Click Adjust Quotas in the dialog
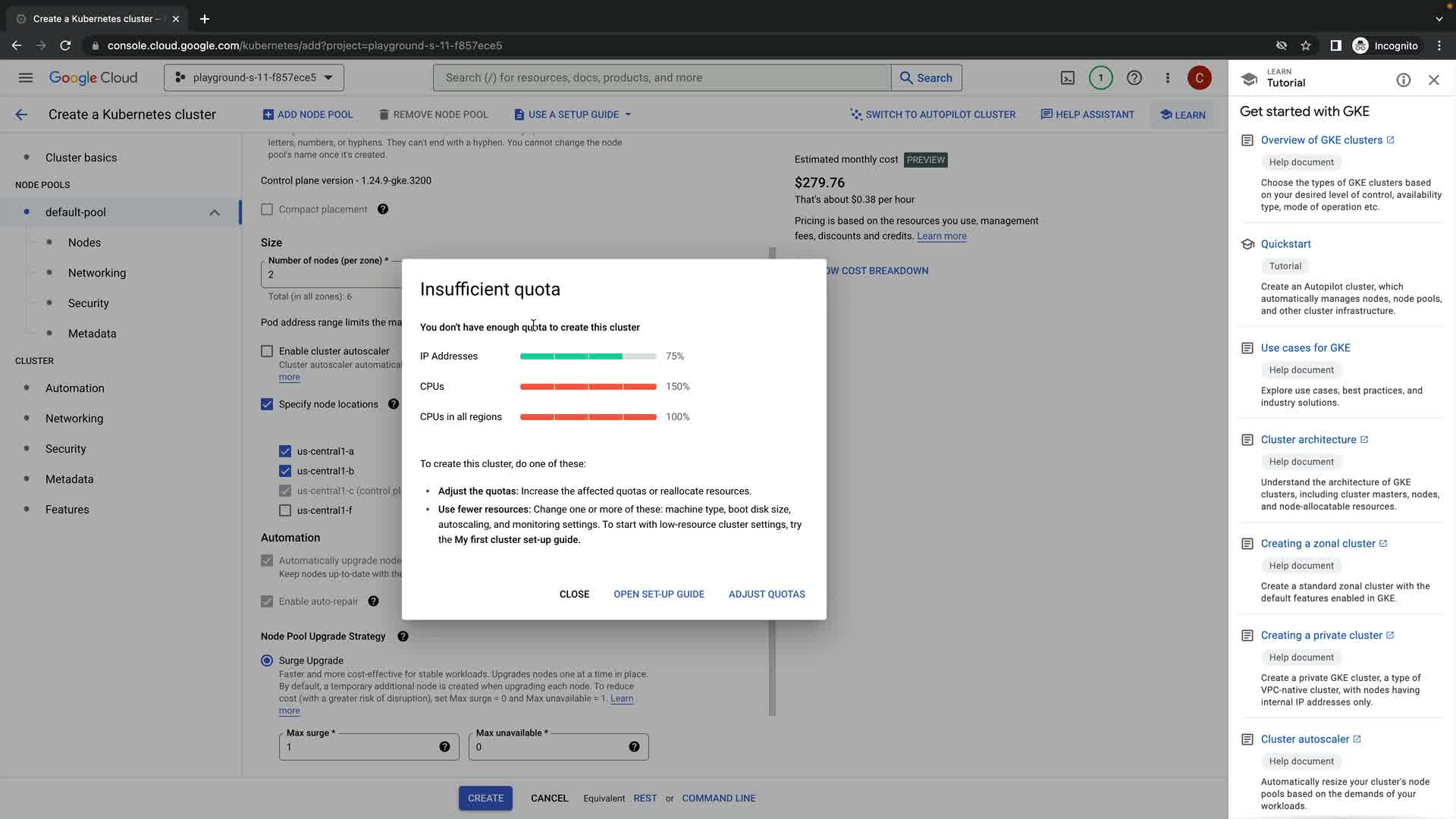This screenshot has height=819, width=1456. click(x=766, y=595)
